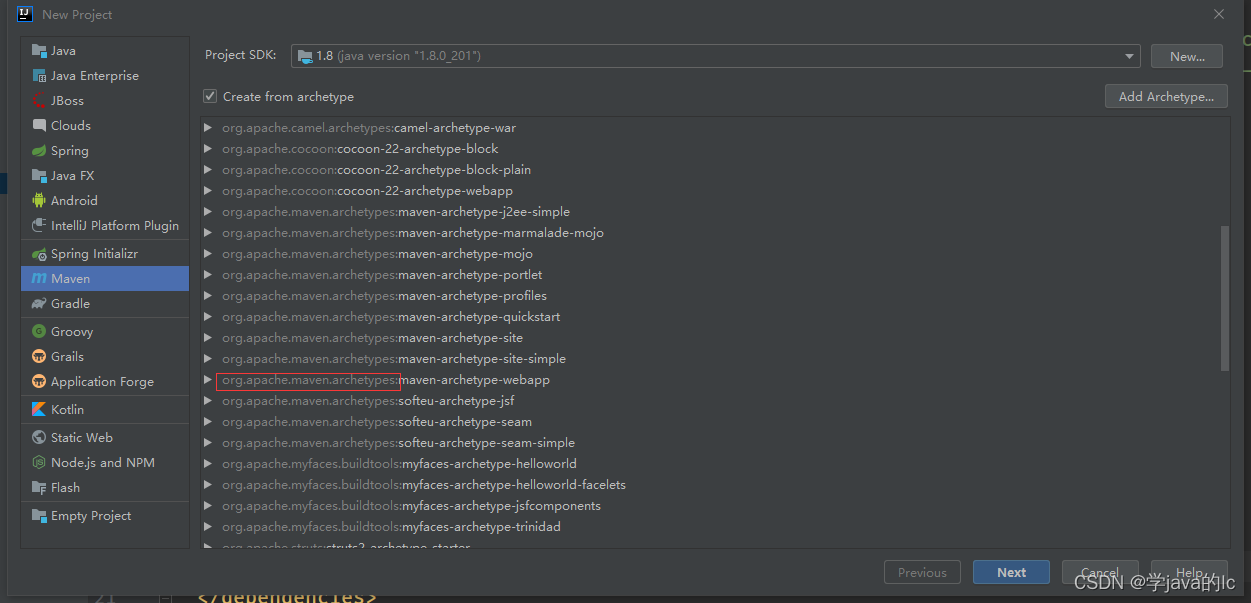Click Add Archetype... button
Image resolution: width=1251 pixels, height=603 pixels.
1167,97
